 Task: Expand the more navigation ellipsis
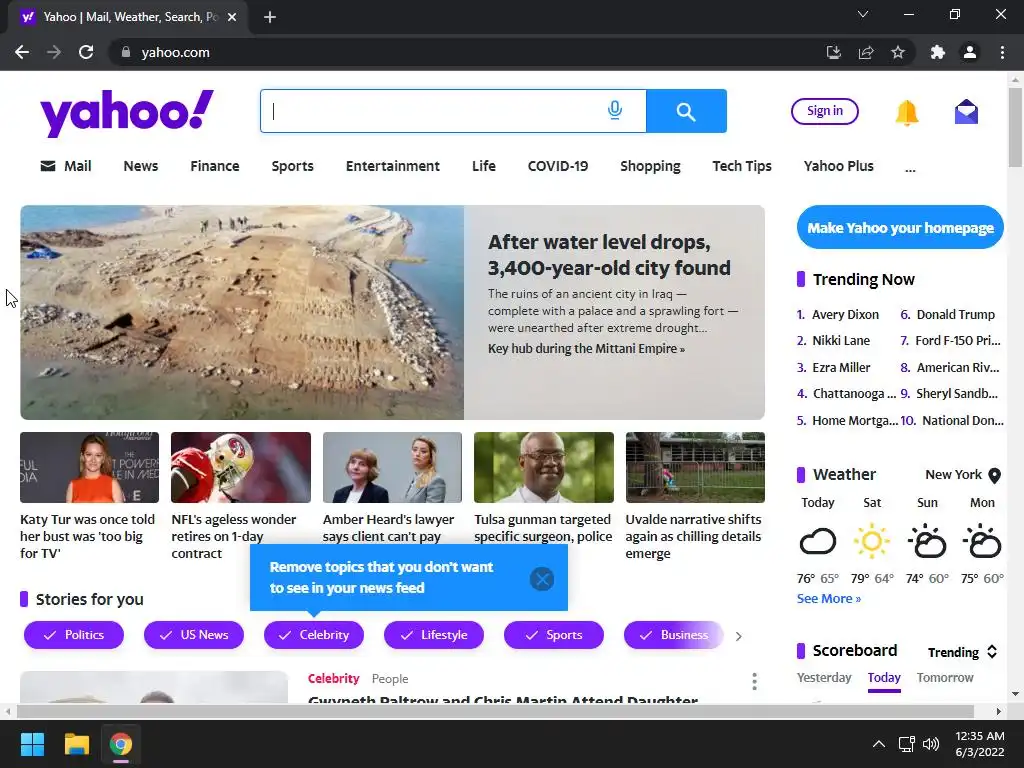(x=910, y=168)
